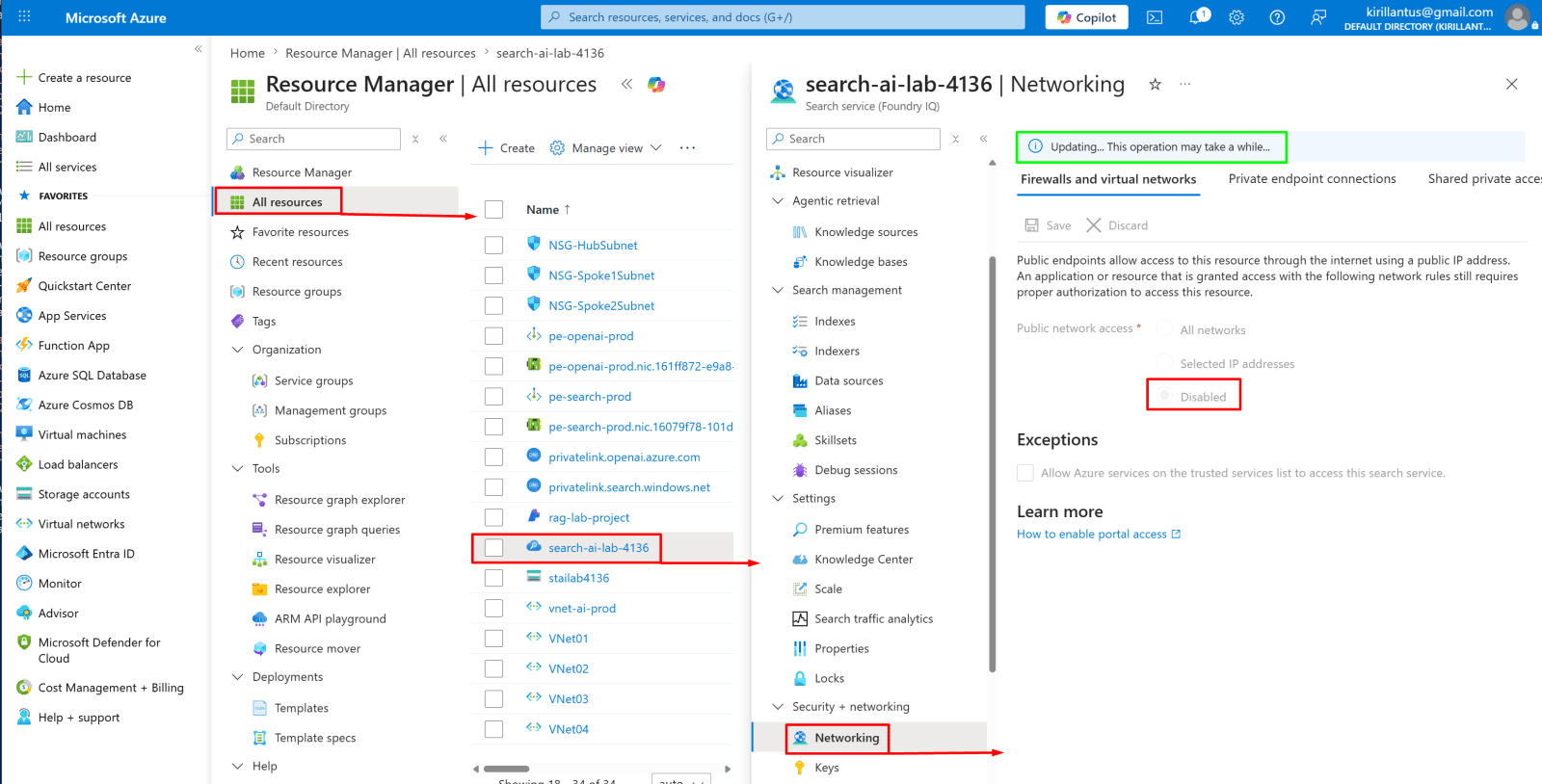
Task: Open Knowledge sources in search menu
Action: 865,232
